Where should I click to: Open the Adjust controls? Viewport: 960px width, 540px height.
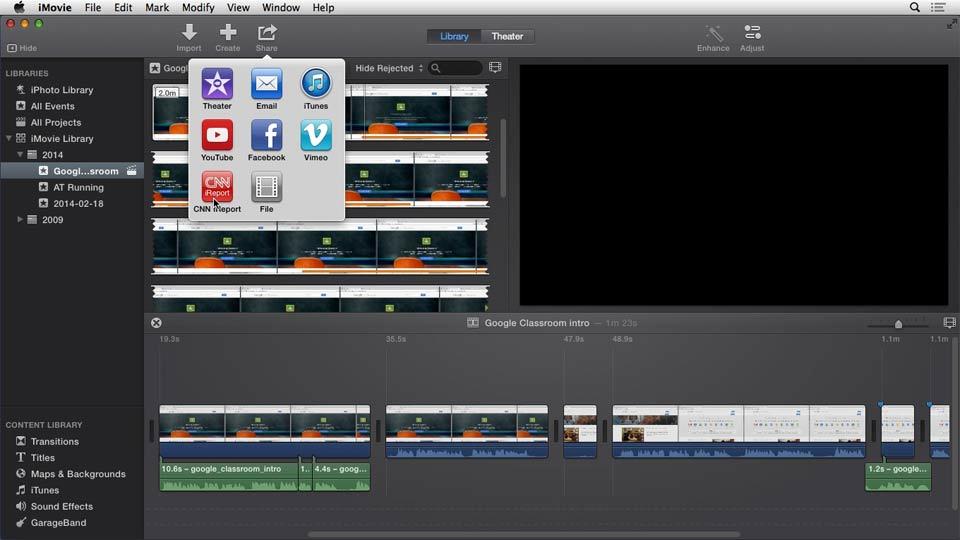752,38
